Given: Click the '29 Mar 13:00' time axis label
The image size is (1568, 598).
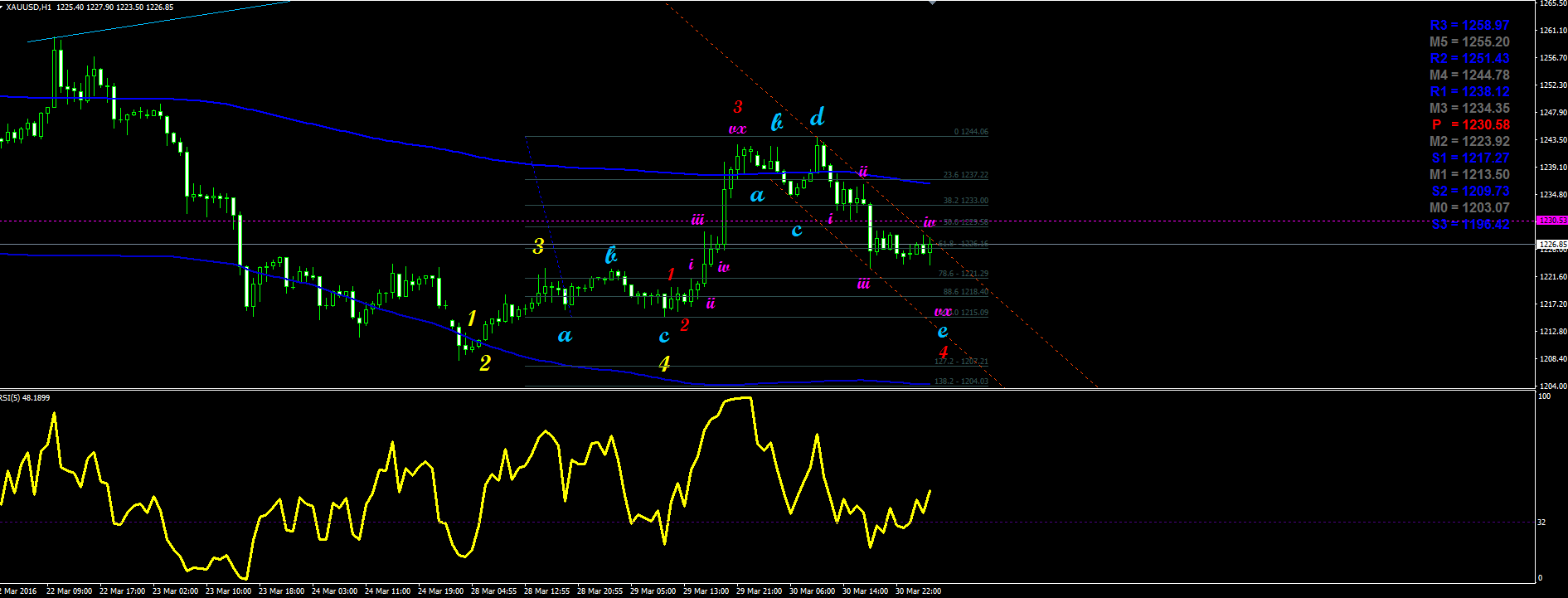Looking at the screenshot, I should pos(706,591).
